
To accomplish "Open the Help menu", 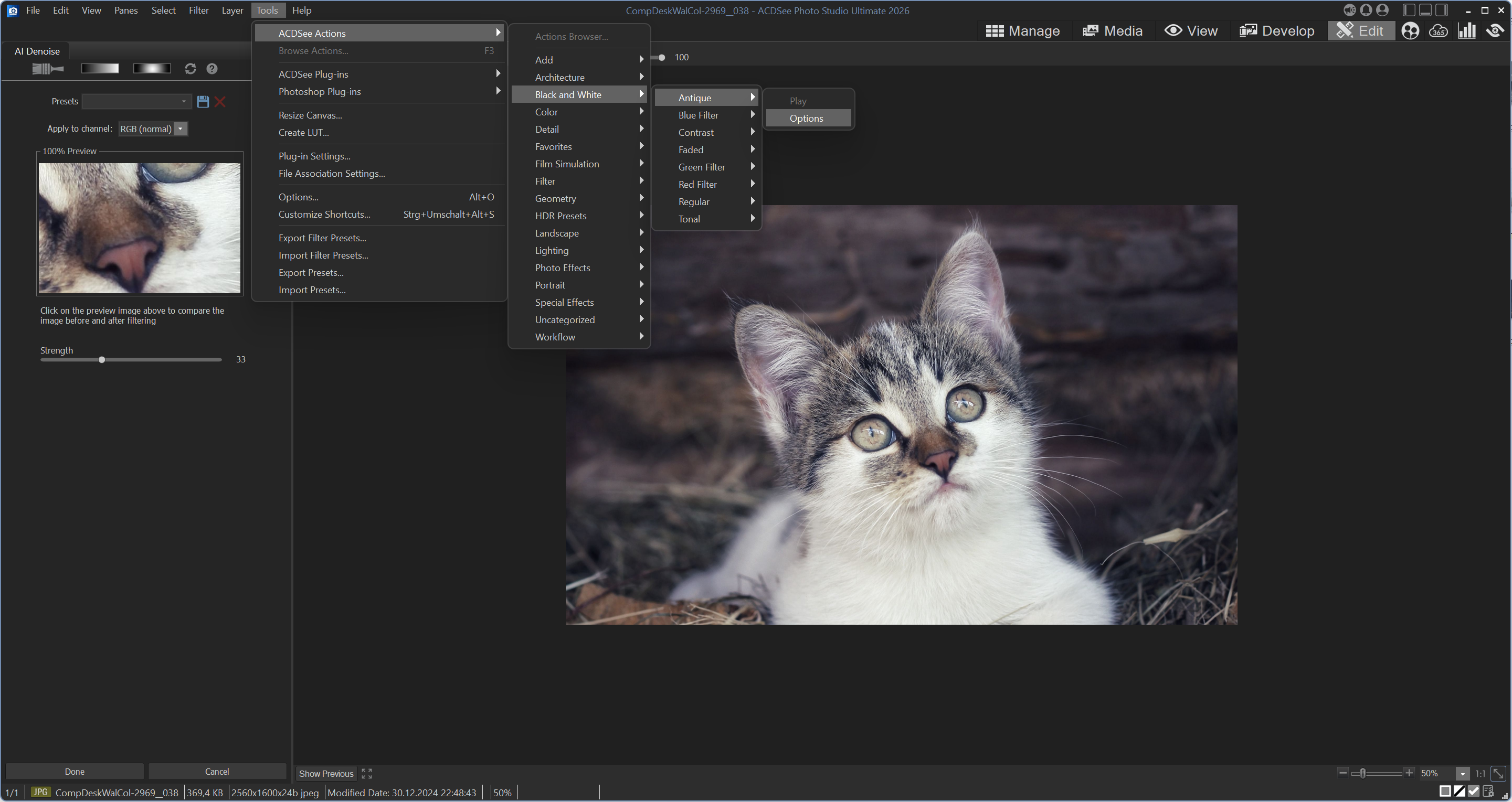I will [x=302, y=10].
